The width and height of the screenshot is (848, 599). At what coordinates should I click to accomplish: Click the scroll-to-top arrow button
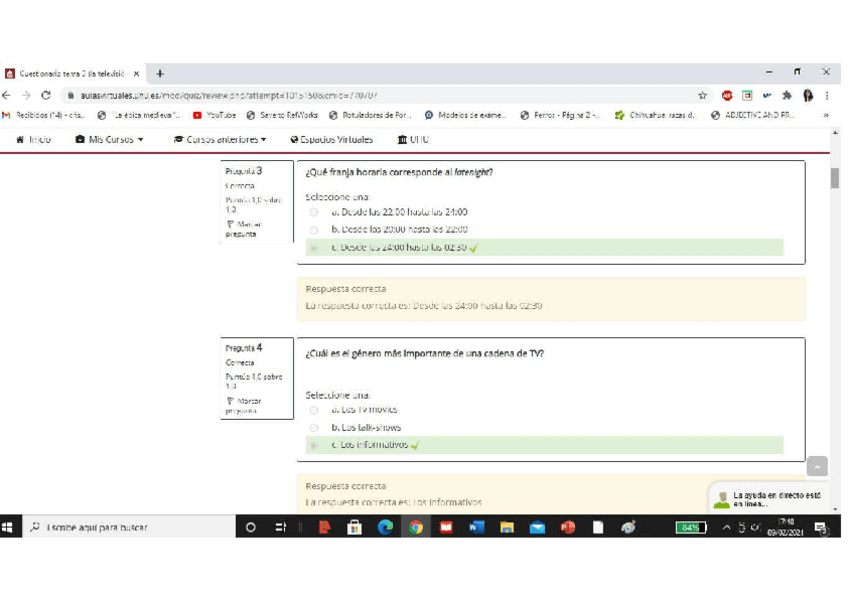point(817,467)
